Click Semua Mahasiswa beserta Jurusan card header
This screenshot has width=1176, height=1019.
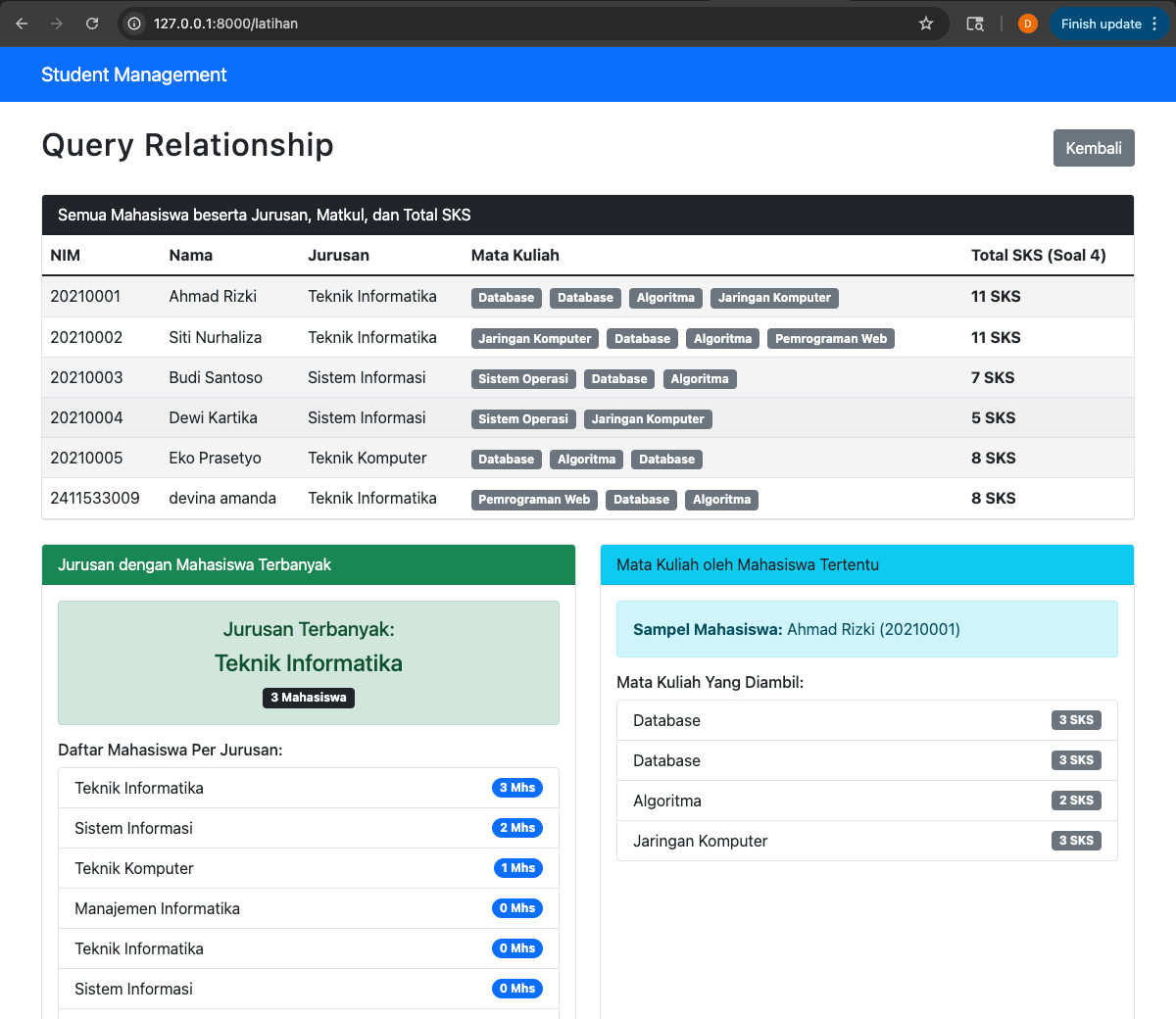[588, 215]
